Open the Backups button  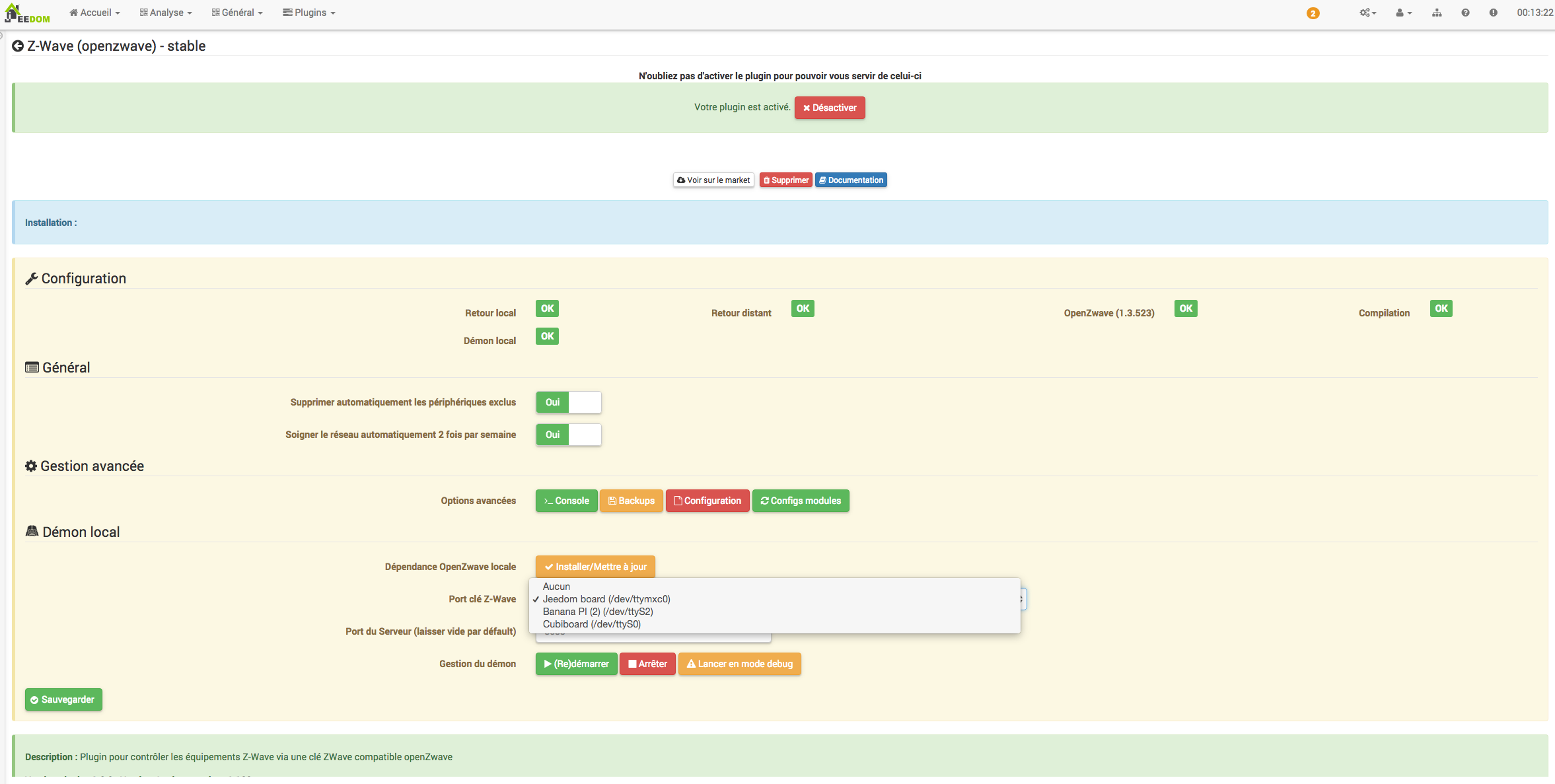(632, 501)
